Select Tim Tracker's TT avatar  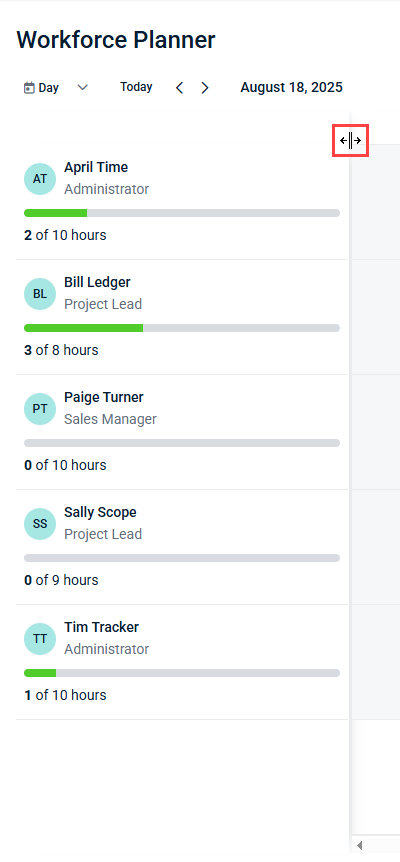[40, 638]
